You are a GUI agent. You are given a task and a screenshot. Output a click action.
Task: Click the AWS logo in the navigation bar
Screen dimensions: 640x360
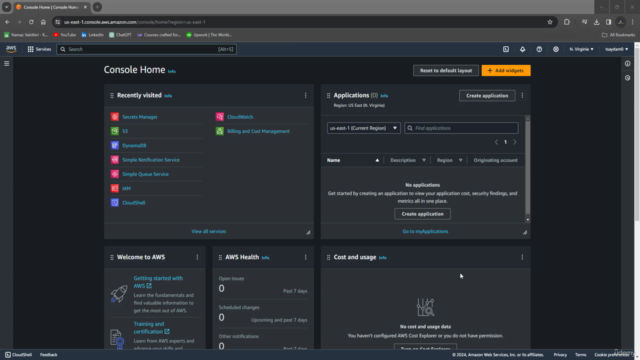[x=11, y=49]
